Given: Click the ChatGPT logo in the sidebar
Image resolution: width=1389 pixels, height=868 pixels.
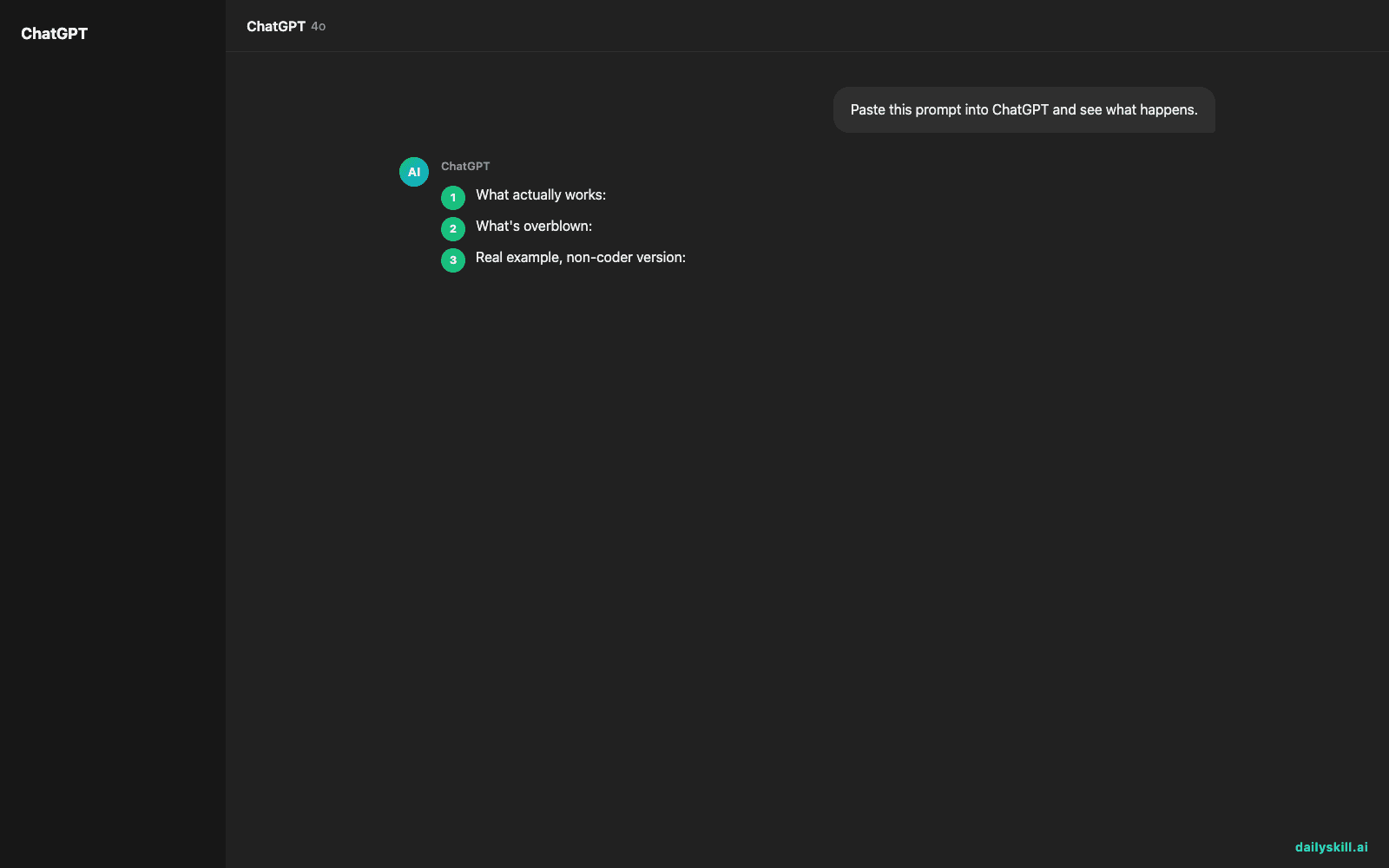Looking at the screenshot, I should (x=54, y=34).
